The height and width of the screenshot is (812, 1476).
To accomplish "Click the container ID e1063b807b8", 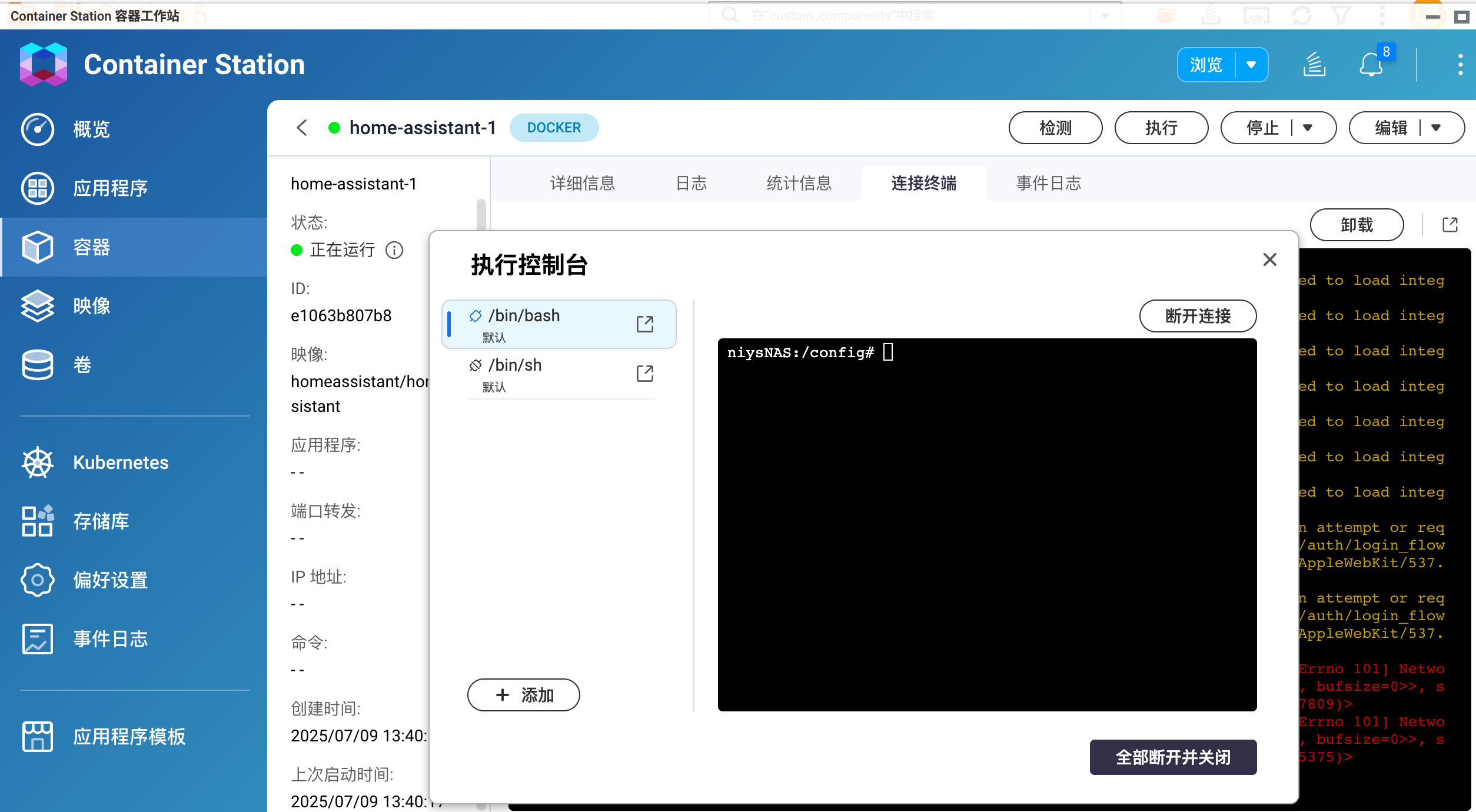I will coord(341,315).
